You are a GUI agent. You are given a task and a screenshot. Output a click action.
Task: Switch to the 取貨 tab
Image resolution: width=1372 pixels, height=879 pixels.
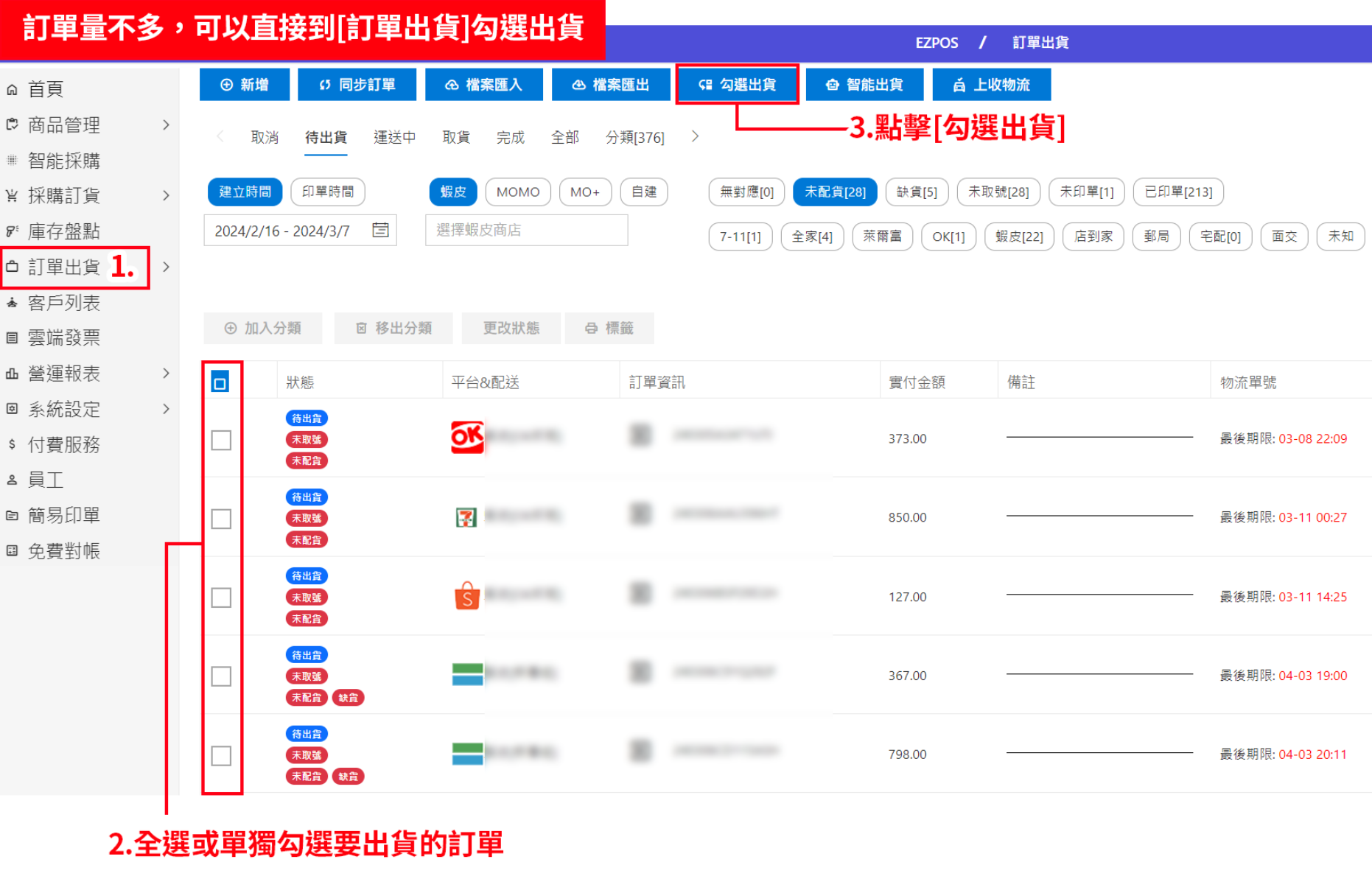456,137
